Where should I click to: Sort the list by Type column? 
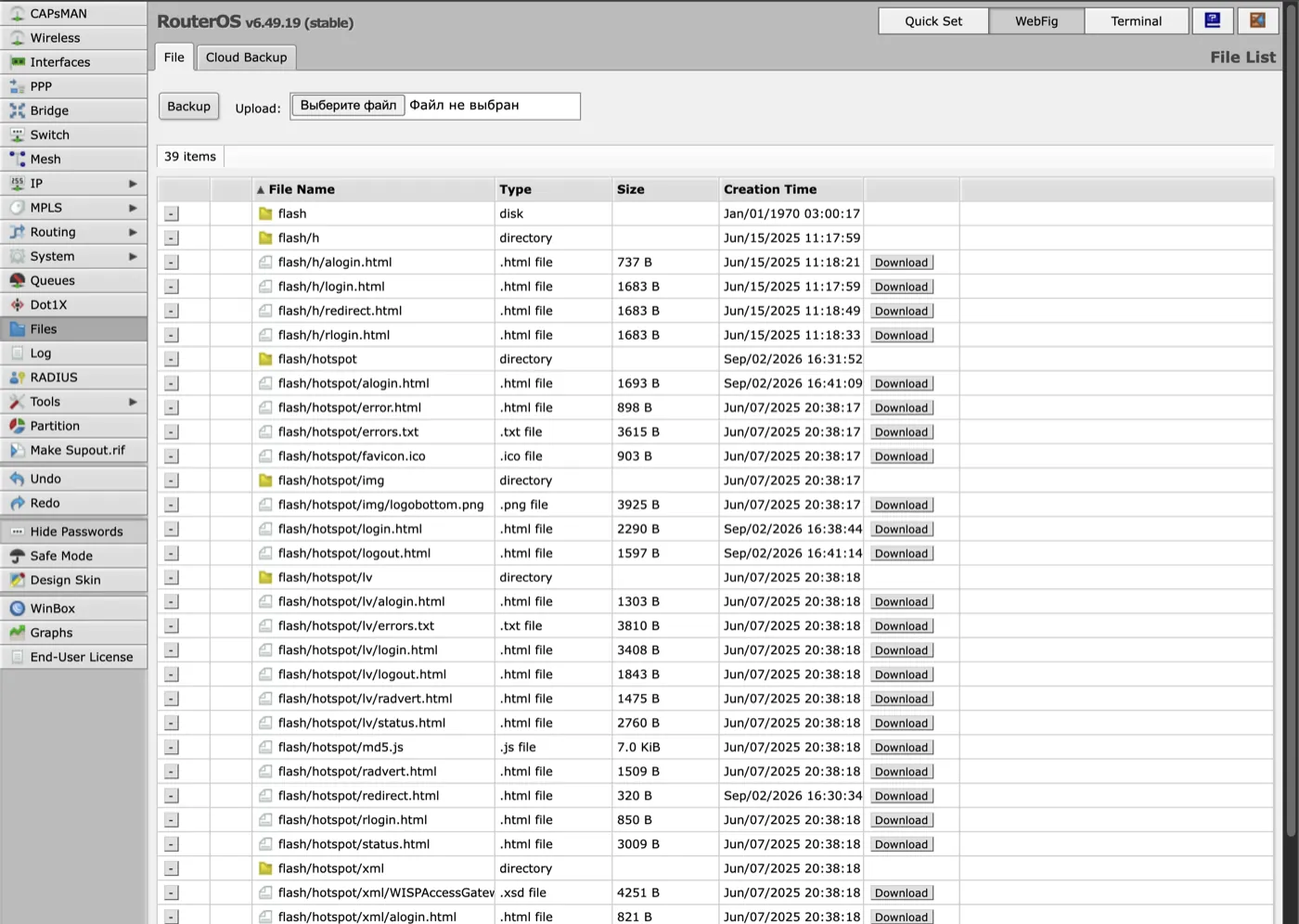(553, 189)
